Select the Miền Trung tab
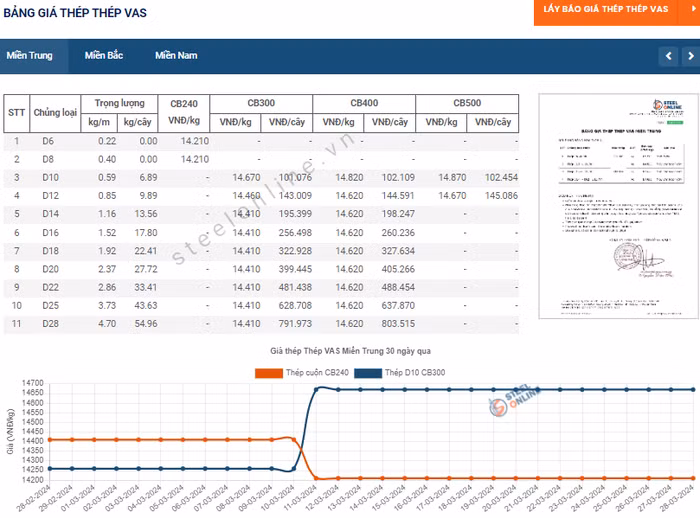 [29, 56]
